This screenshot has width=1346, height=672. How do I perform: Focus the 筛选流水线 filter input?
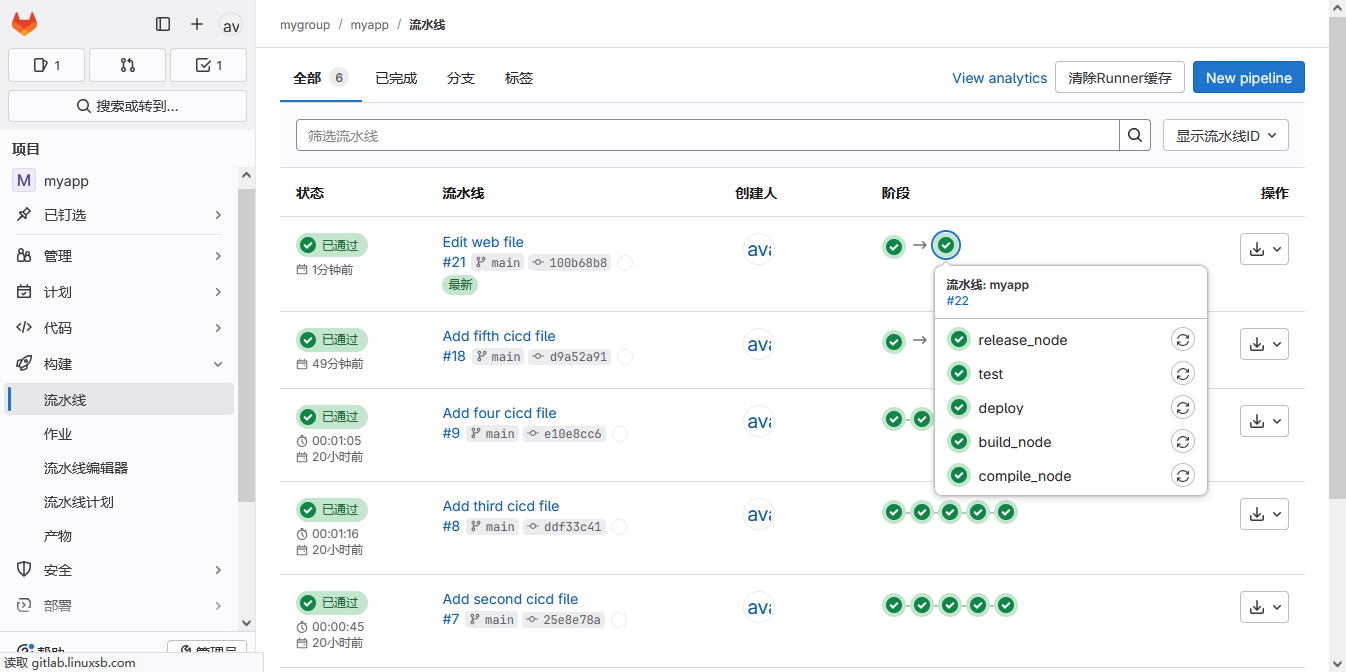coord(706,135)
